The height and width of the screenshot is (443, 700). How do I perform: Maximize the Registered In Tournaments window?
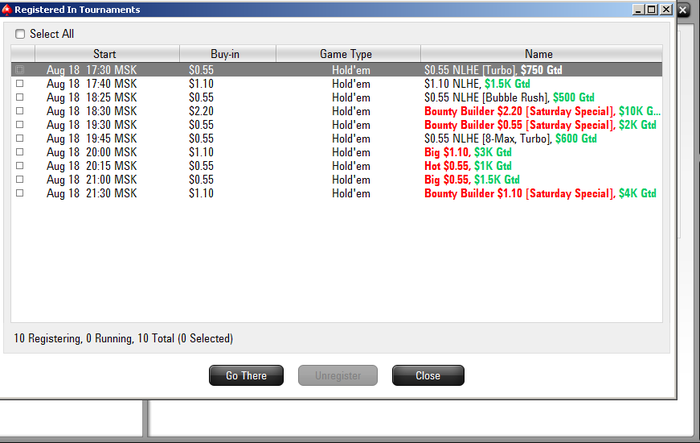click(652, 9)
